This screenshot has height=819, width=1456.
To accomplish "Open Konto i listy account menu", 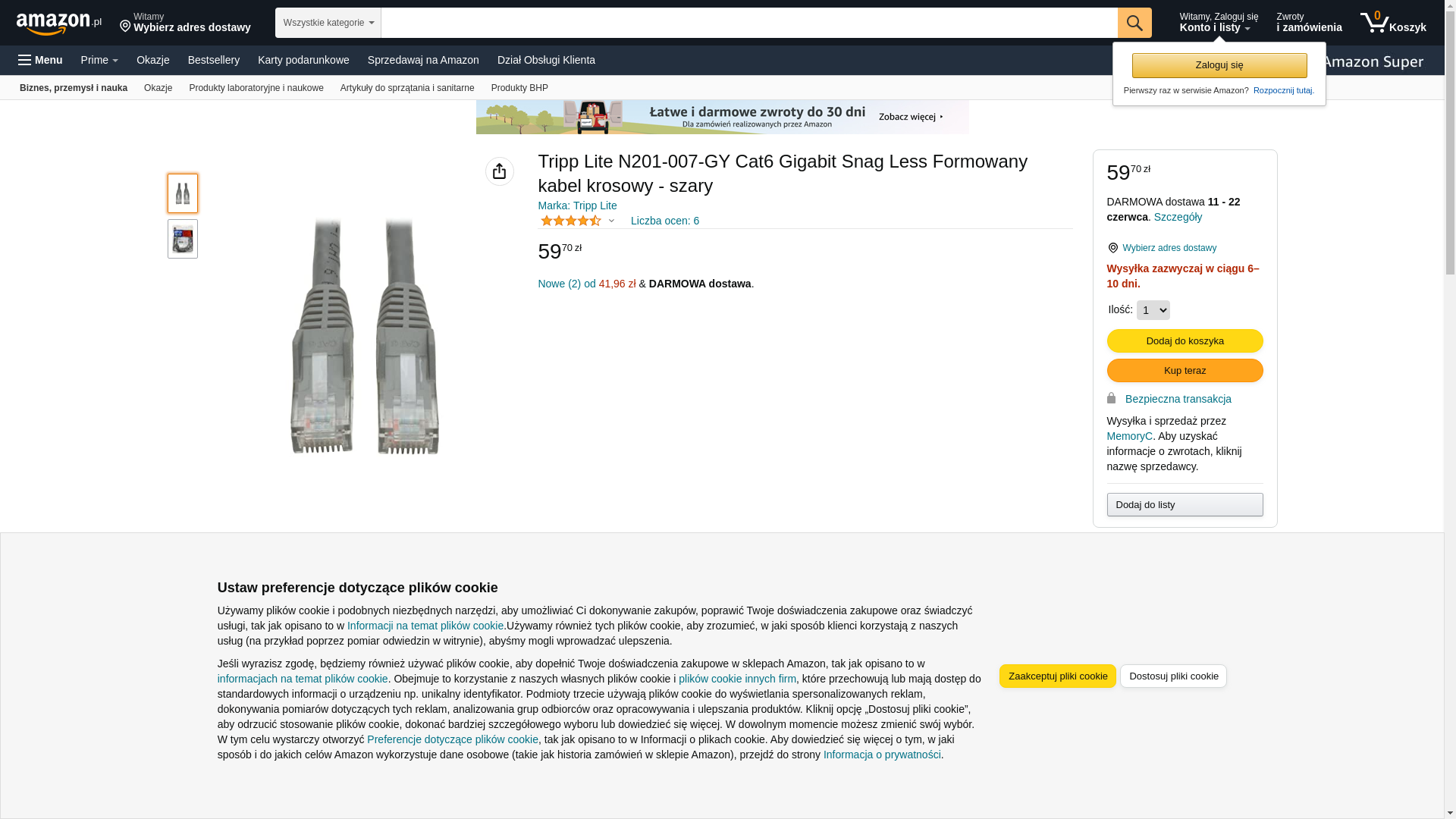I will (1218, 23).
